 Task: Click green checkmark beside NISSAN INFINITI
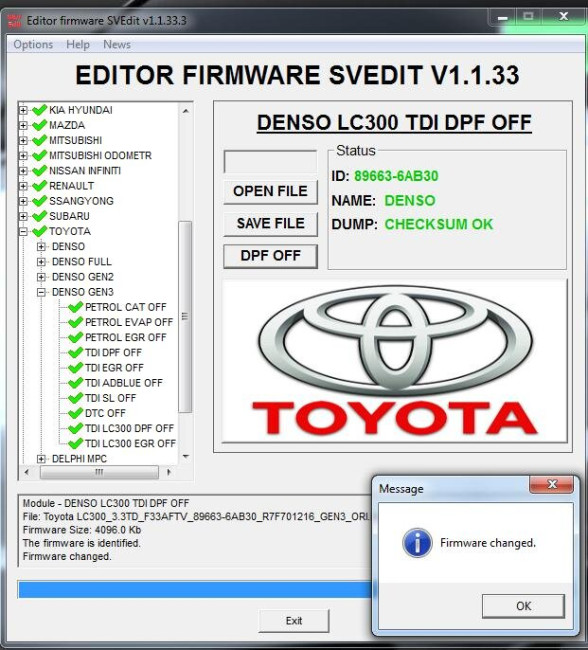click(x=39, y=170)
